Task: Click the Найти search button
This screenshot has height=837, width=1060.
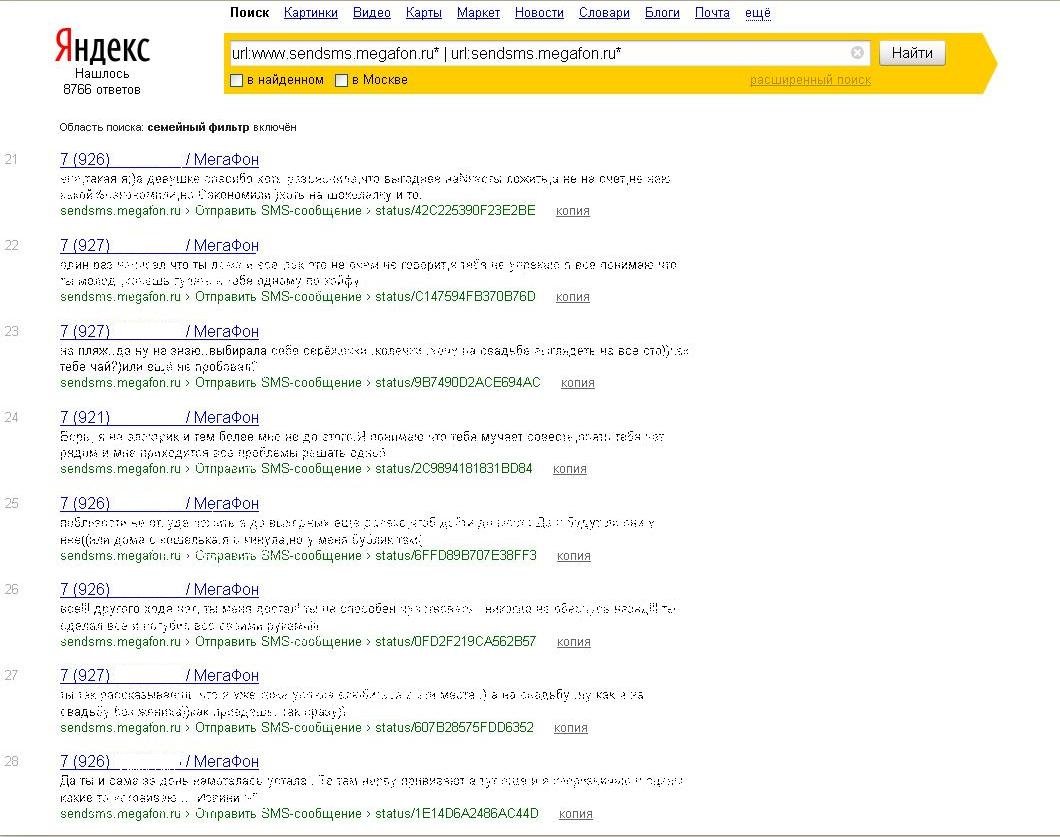Action: [912, 53]
